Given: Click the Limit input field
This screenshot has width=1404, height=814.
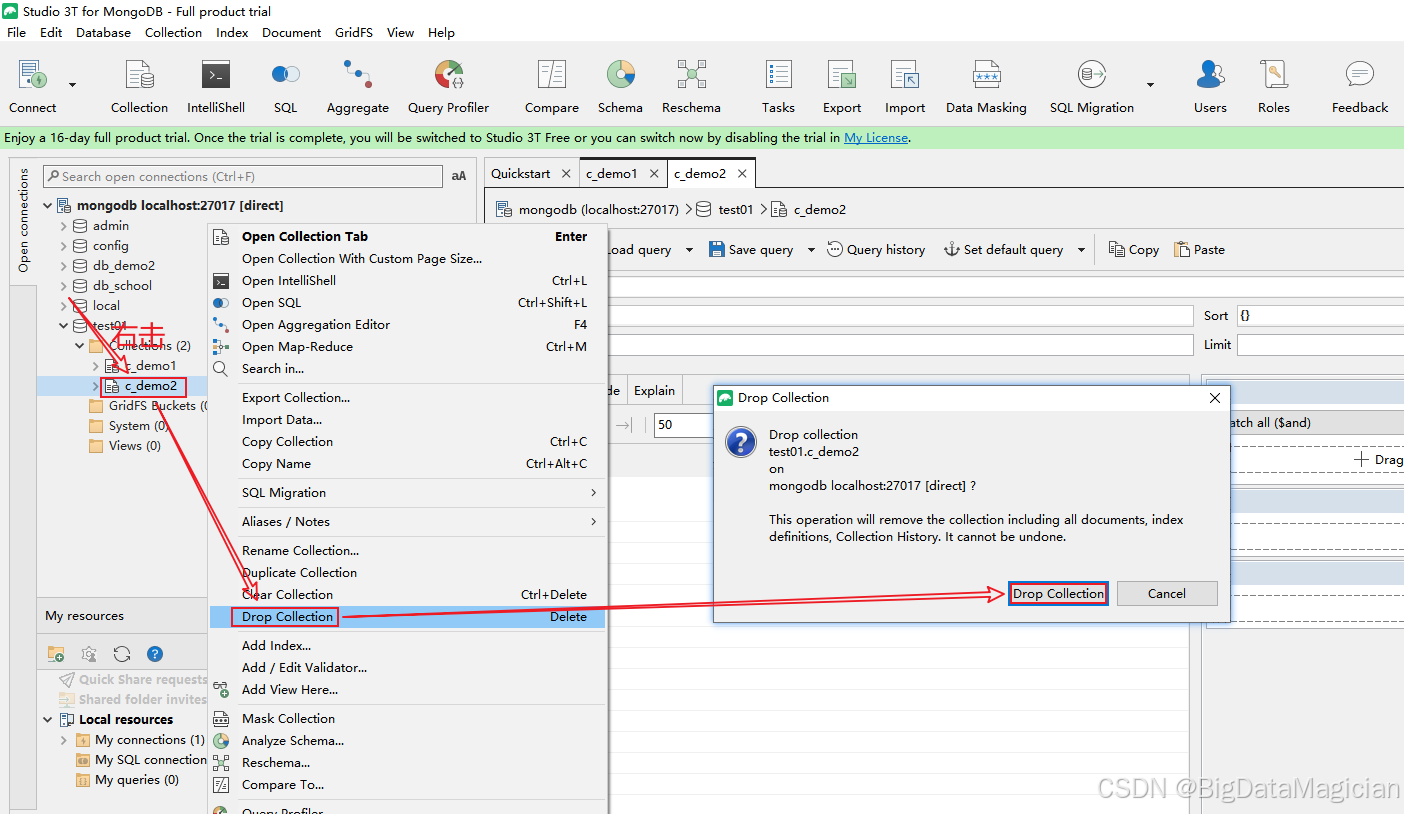Looking at the screenshot, I should [1320, 345].
